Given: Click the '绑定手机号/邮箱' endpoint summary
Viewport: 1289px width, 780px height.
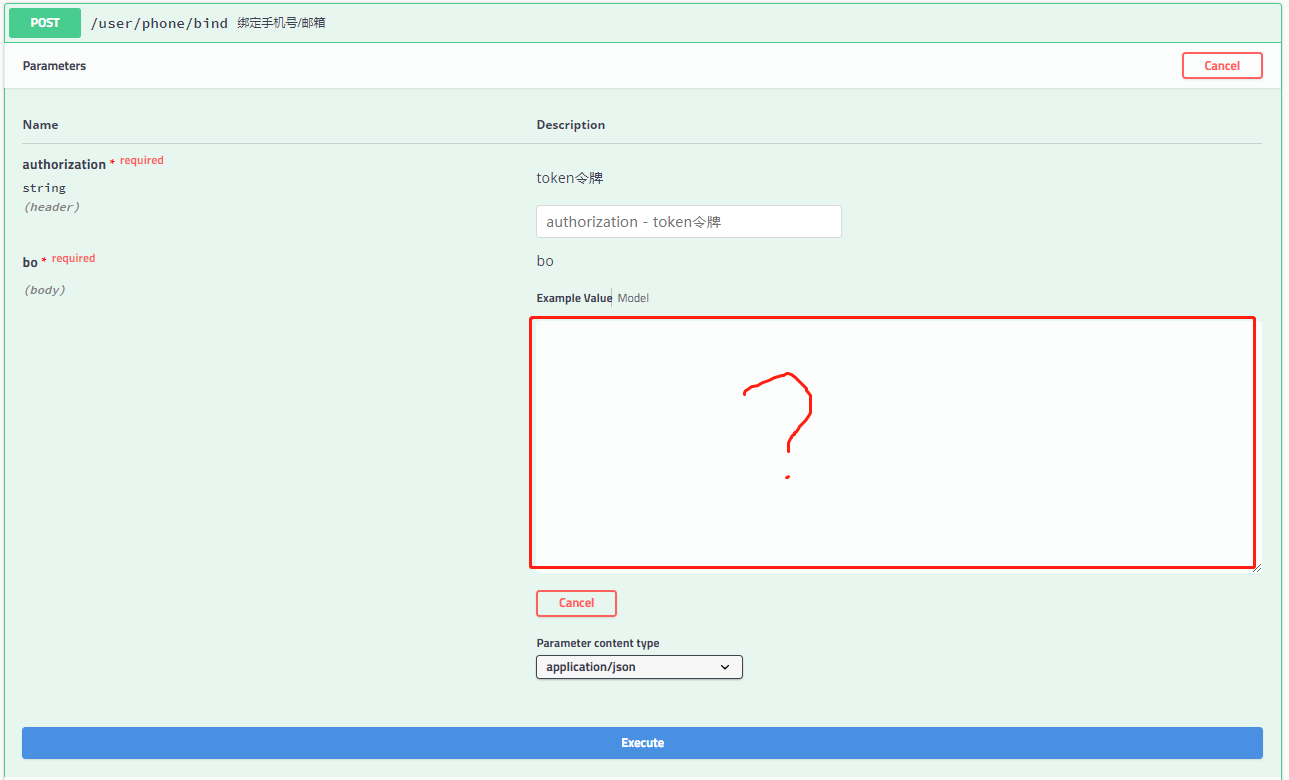Looking at the screenshot, I should pos(281,22).
